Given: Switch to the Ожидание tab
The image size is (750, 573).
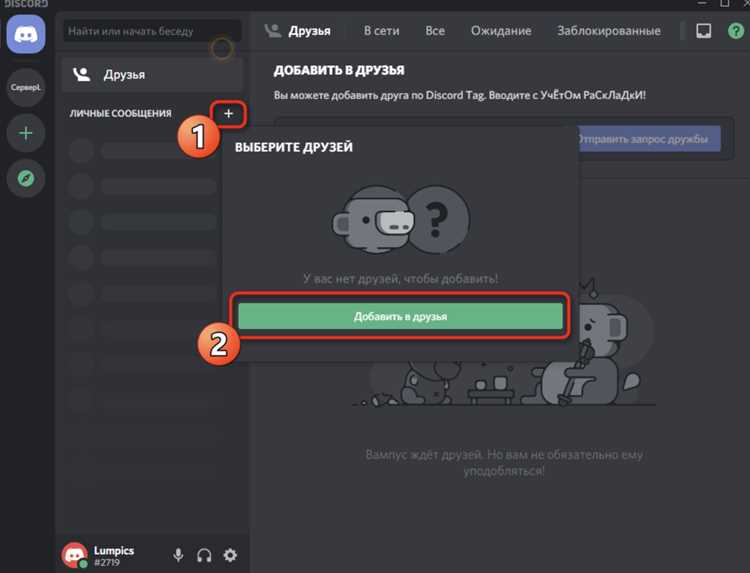Looking at the screenshot, I should tap(501, 31).
